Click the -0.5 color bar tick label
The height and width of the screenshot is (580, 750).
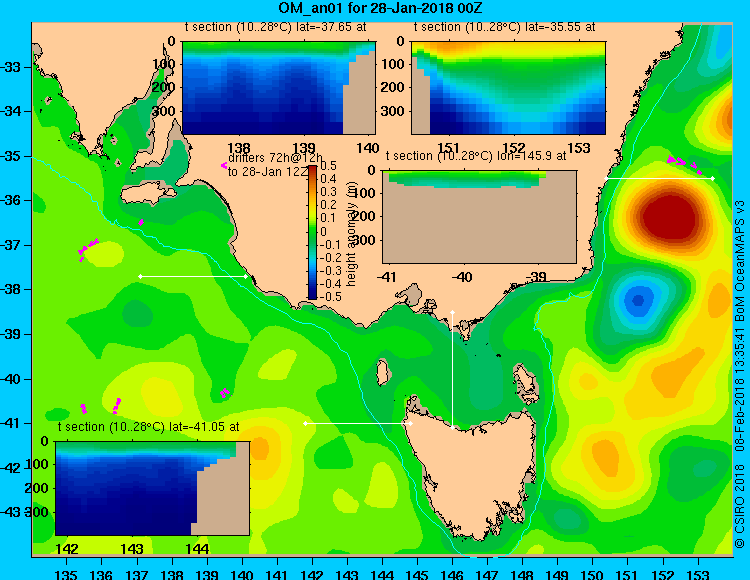coord(331,296)
